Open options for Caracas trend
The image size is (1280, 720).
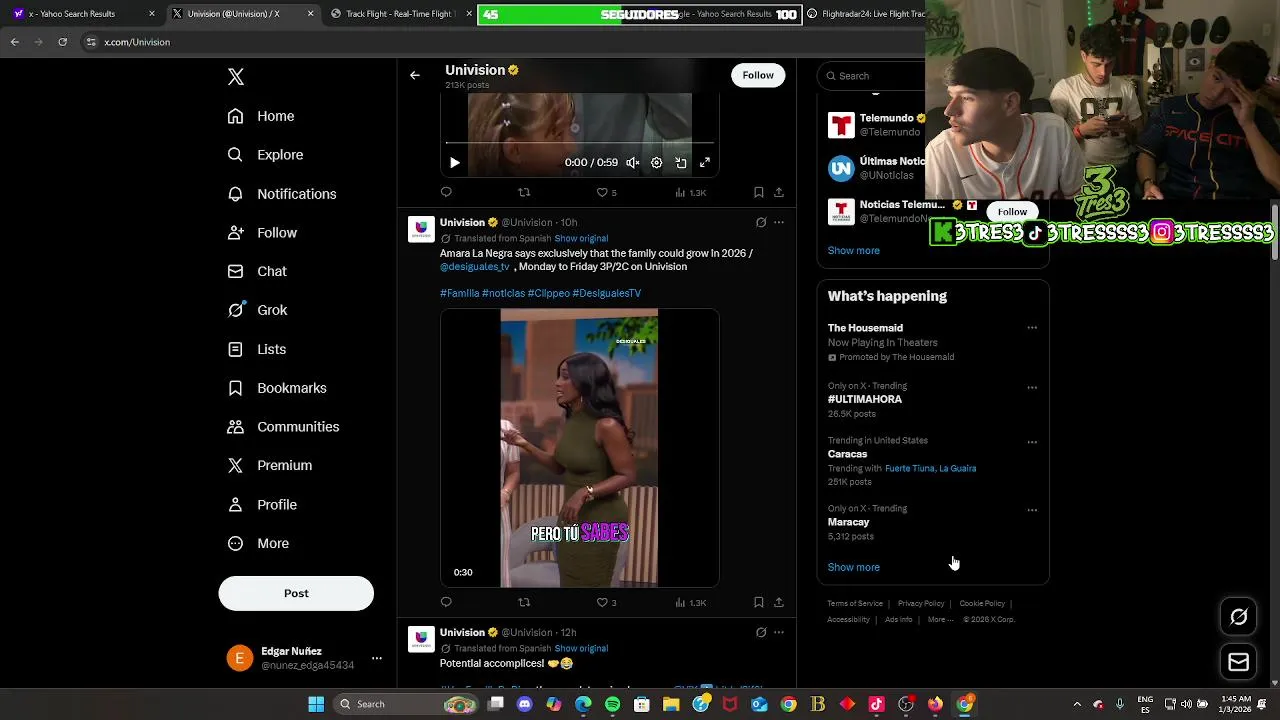(1032, 442)
